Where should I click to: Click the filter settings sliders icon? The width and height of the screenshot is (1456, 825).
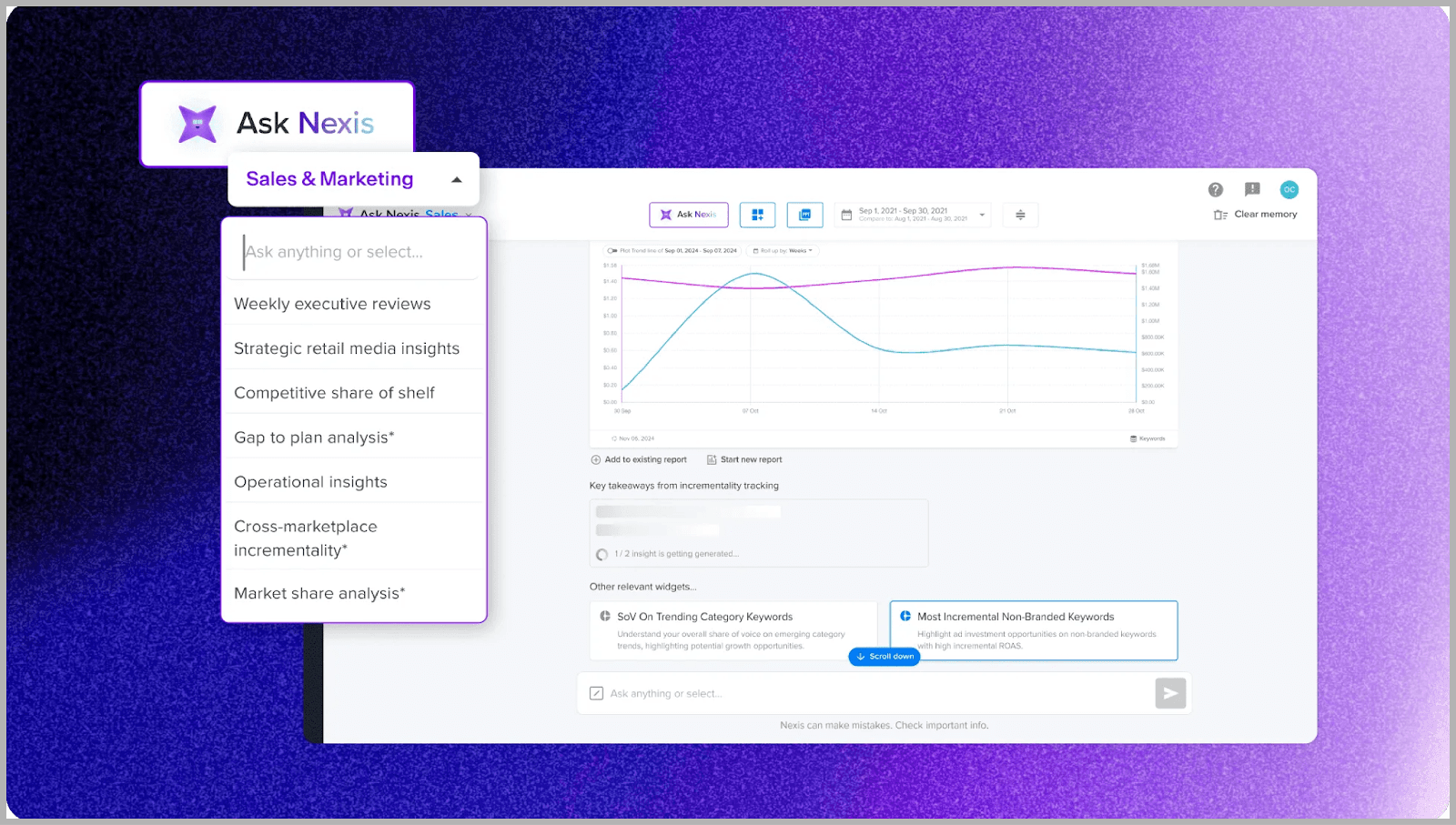pyautogui.click(x=1020, y=215)
